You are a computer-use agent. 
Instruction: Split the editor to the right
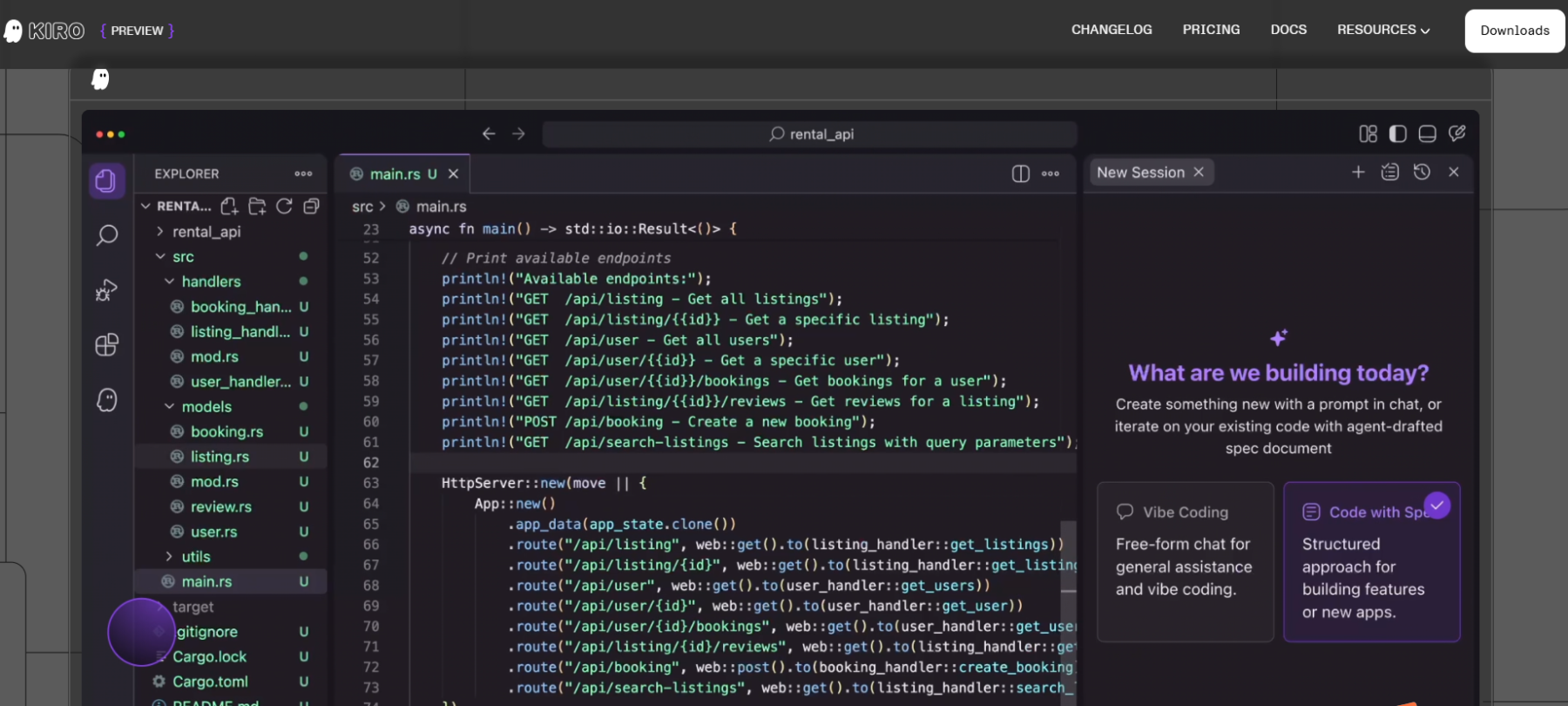pyautogui.click(x=1021, y=173)
